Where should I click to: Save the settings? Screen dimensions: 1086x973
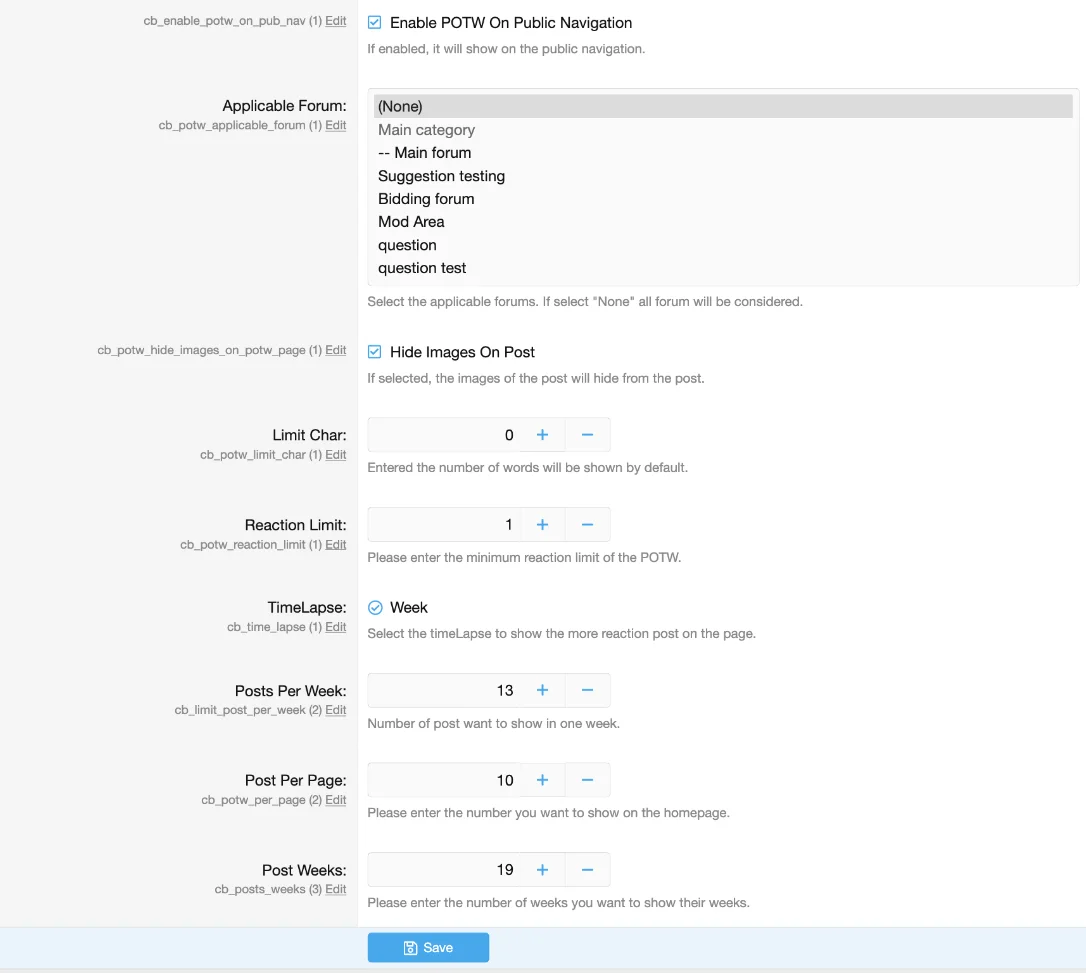(x=428, y=948)
